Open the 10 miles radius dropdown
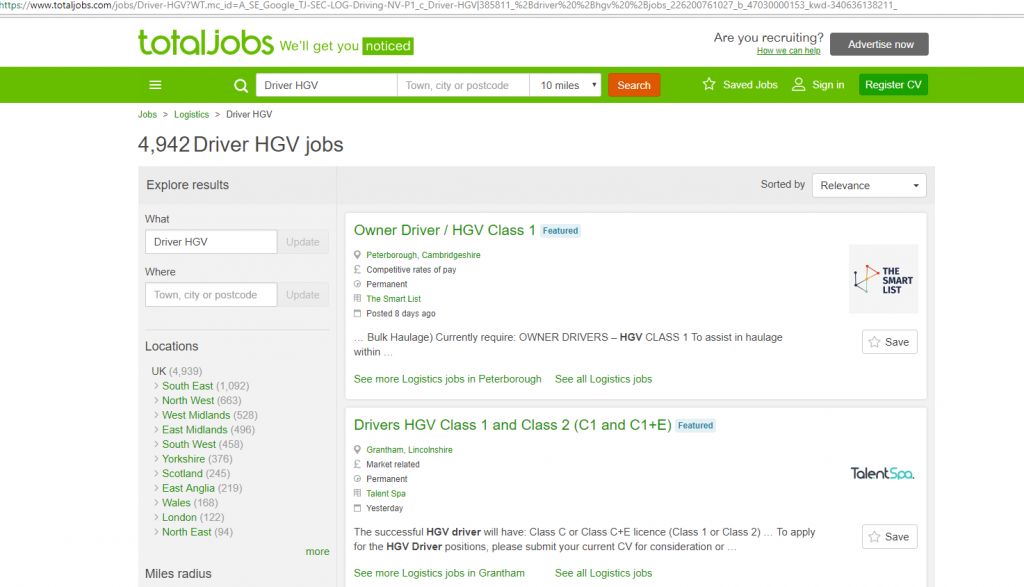The image size is (1024, 587). 565,85
